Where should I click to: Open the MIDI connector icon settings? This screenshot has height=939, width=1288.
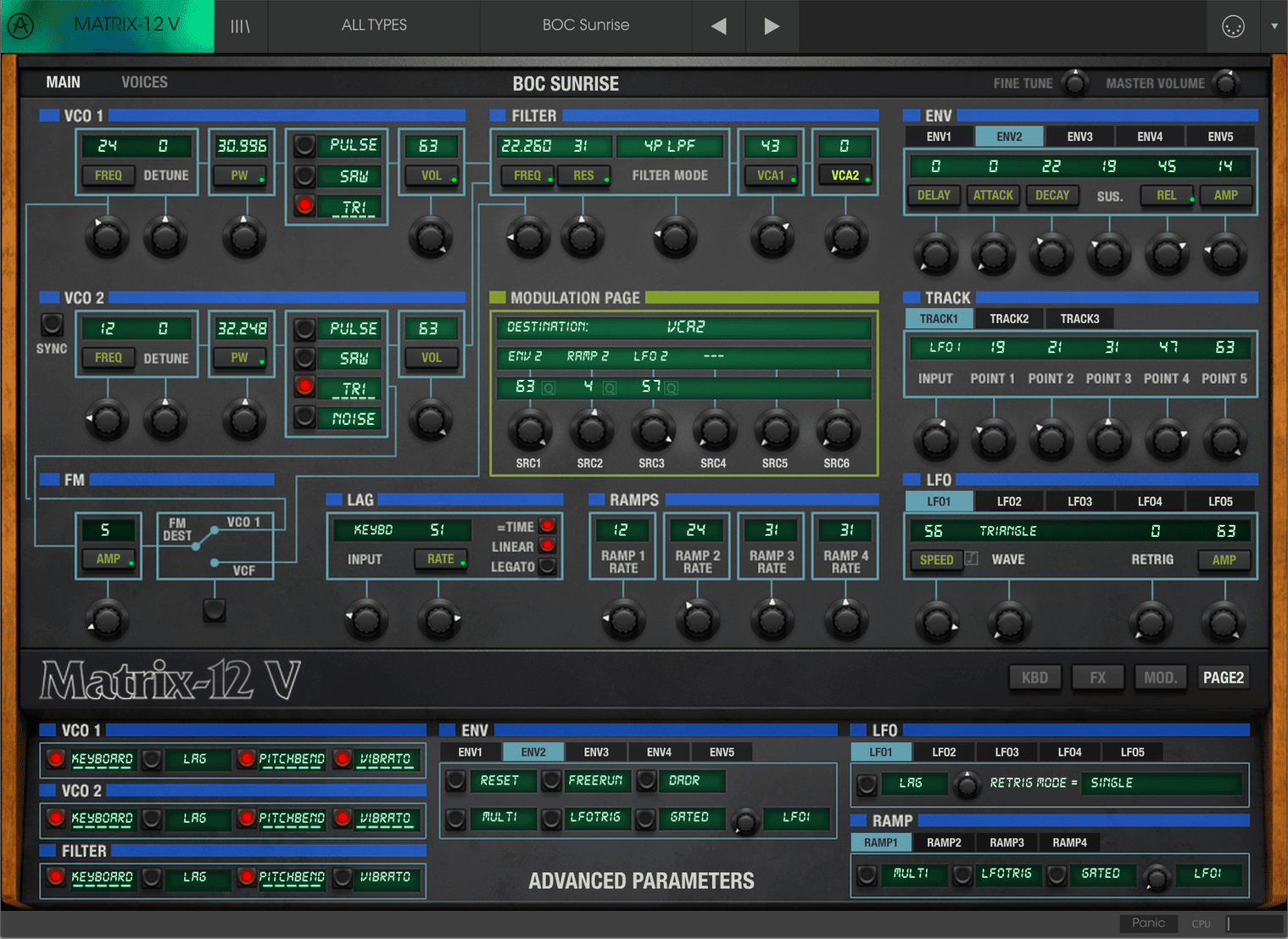pyautogui.click(x=1233, y=25)
